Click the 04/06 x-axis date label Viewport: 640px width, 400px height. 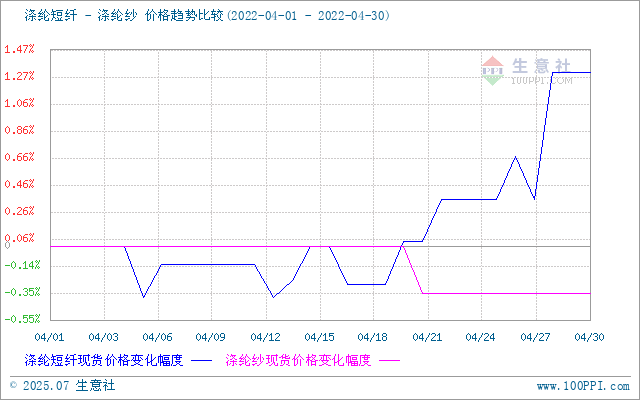(157, 337)
